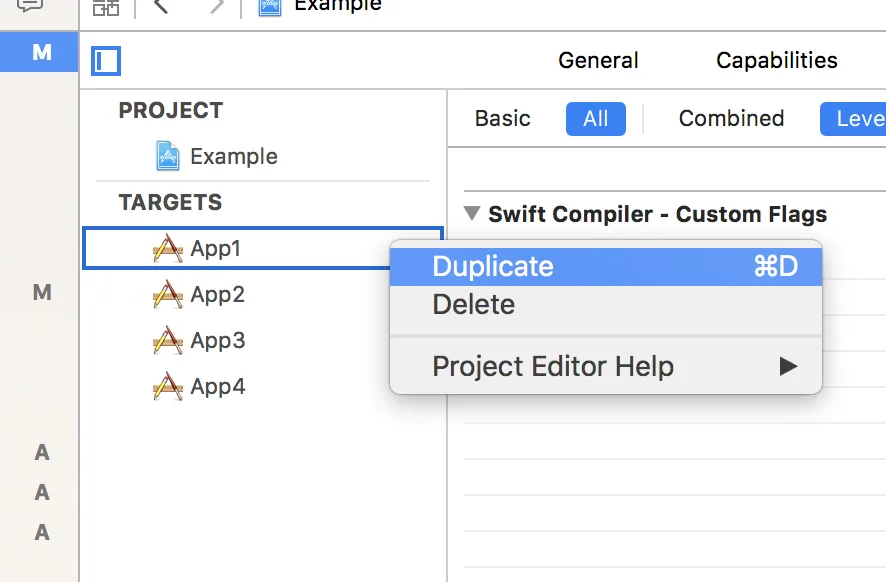This screenshot has height=582, width=886.
Task: Click the App1 target icon
Action: coord(168,249)
